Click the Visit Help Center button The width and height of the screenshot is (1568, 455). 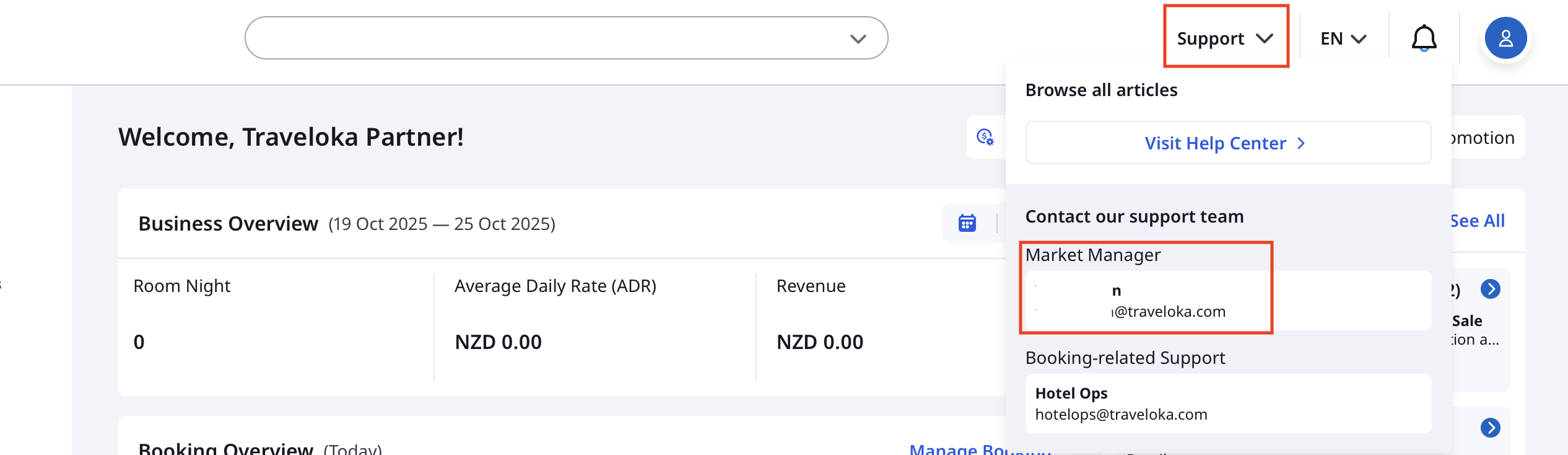(1227, 143)
